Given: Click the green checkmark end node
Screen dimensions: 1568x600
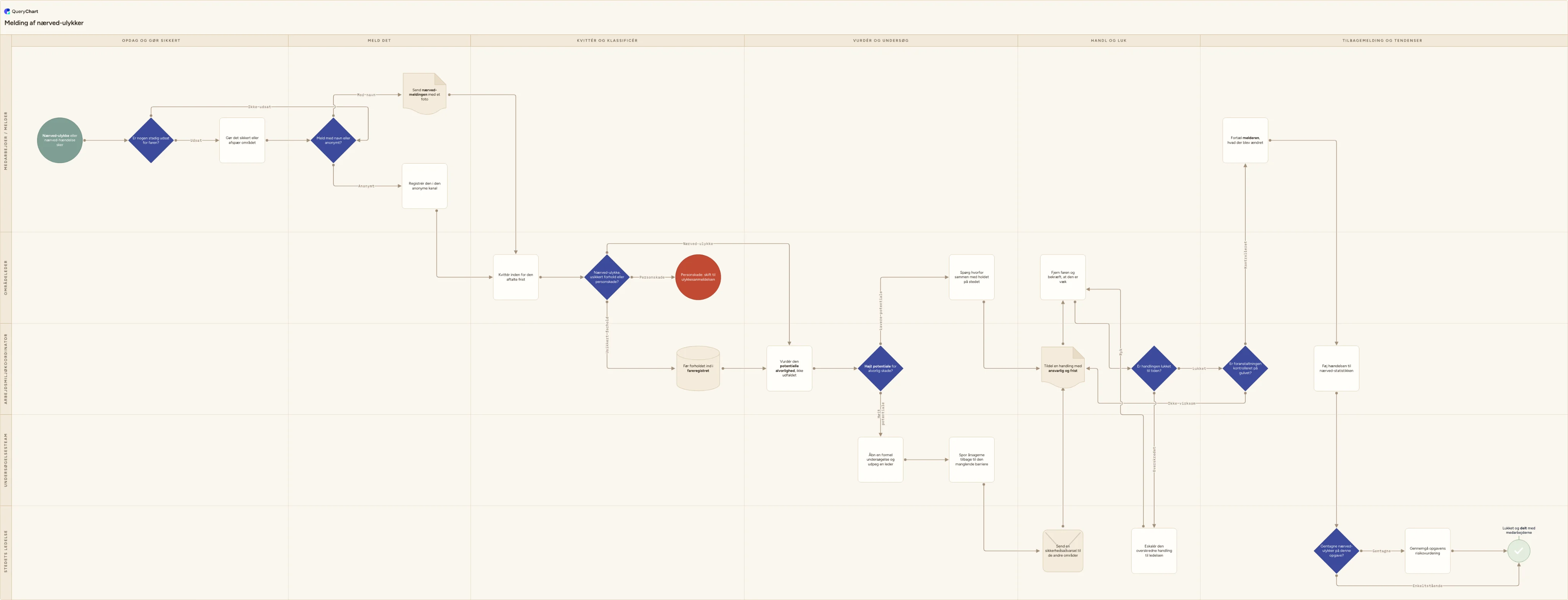Looking at the screenshot, I should pyautogui.click(x=1519, y=551).
